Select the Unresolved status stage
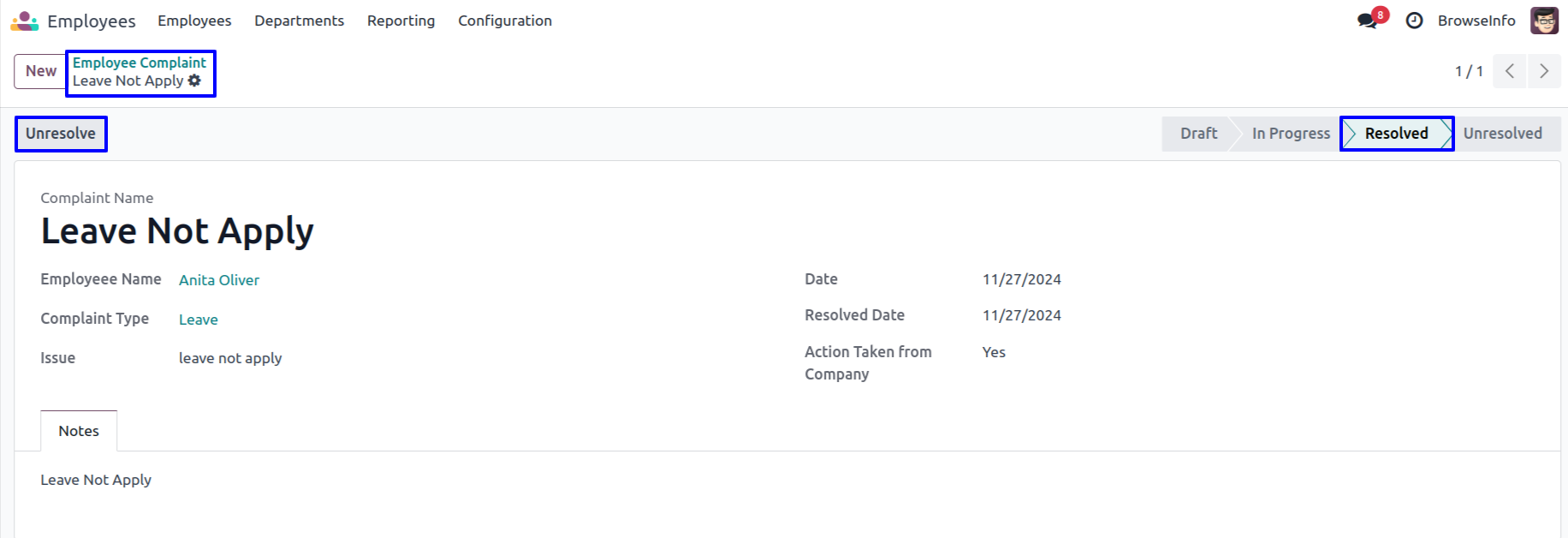This screenshot has height=538, width=1568. (1502, 134)
